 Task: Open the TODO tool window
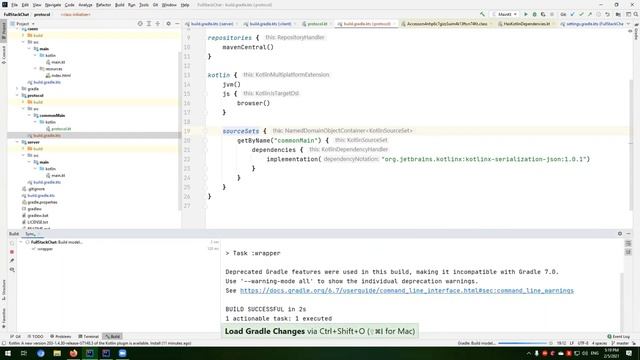click(35, 336)
